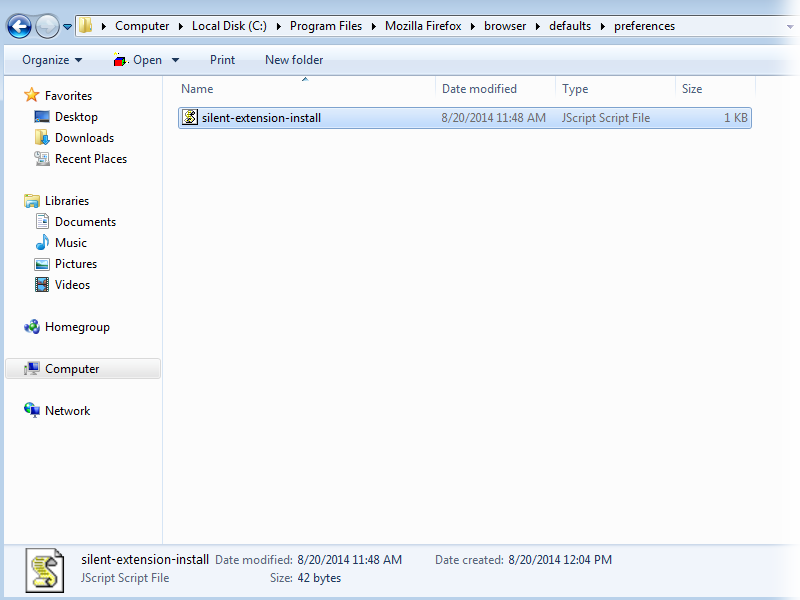Viewport: 800px width, 600px height.
Task: Open the Videos library
Action: pyautogui.click(x=72, y=284)
